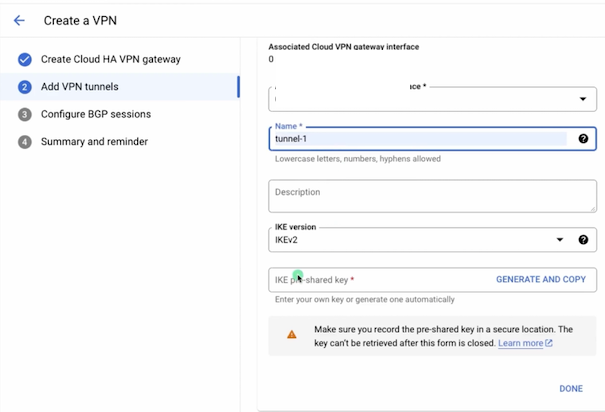
Task: Click the step 4 number badge
Action: tap(25, 142)
